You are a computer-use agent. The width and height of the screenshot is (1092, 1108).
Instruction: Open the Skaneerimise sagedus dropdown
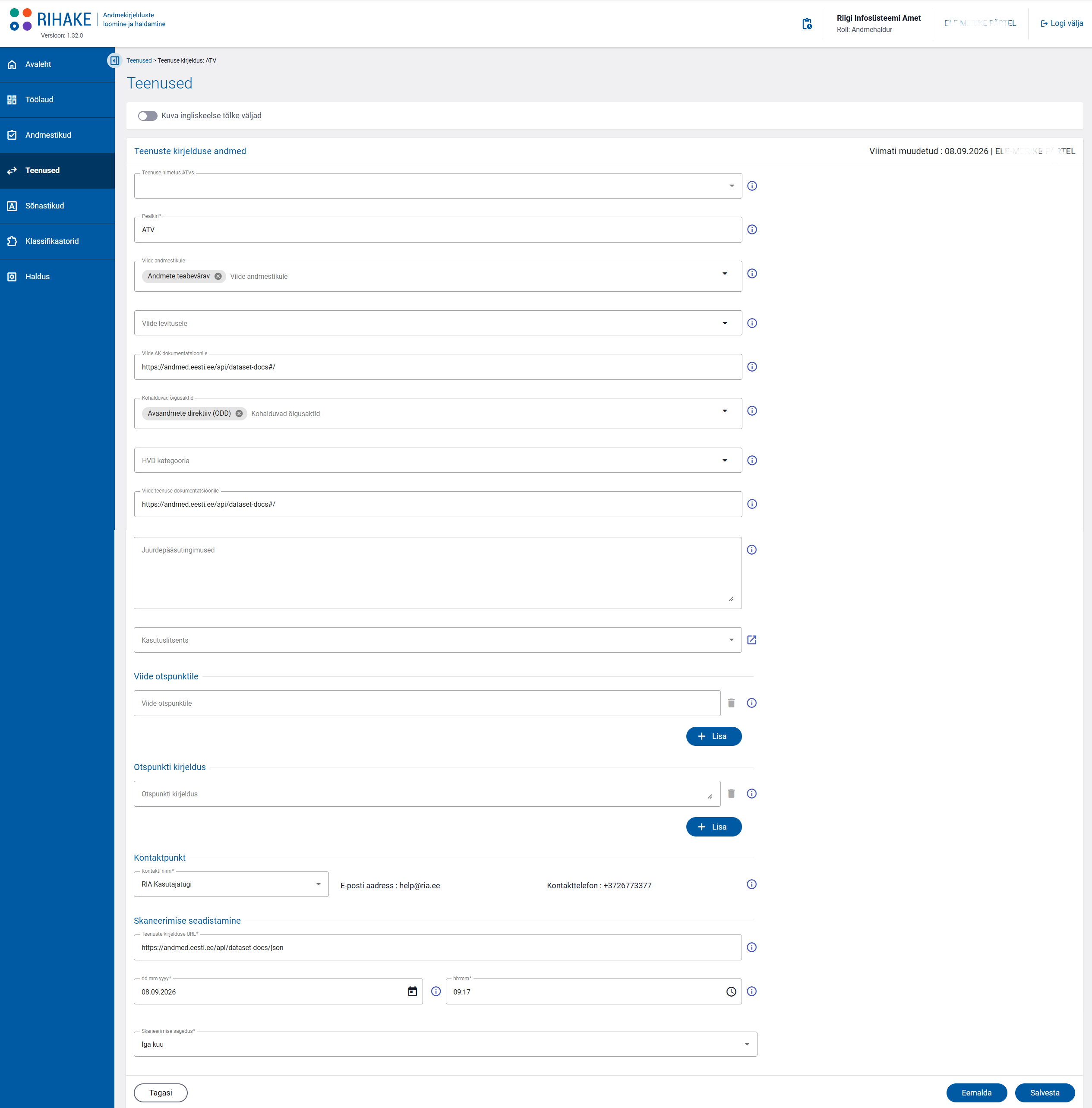tap(445, 1044)
